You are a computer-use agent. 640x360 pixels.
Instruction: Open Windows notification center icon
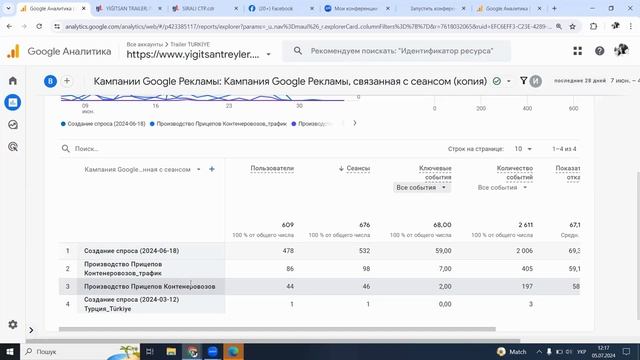click(x=627, y=351)
